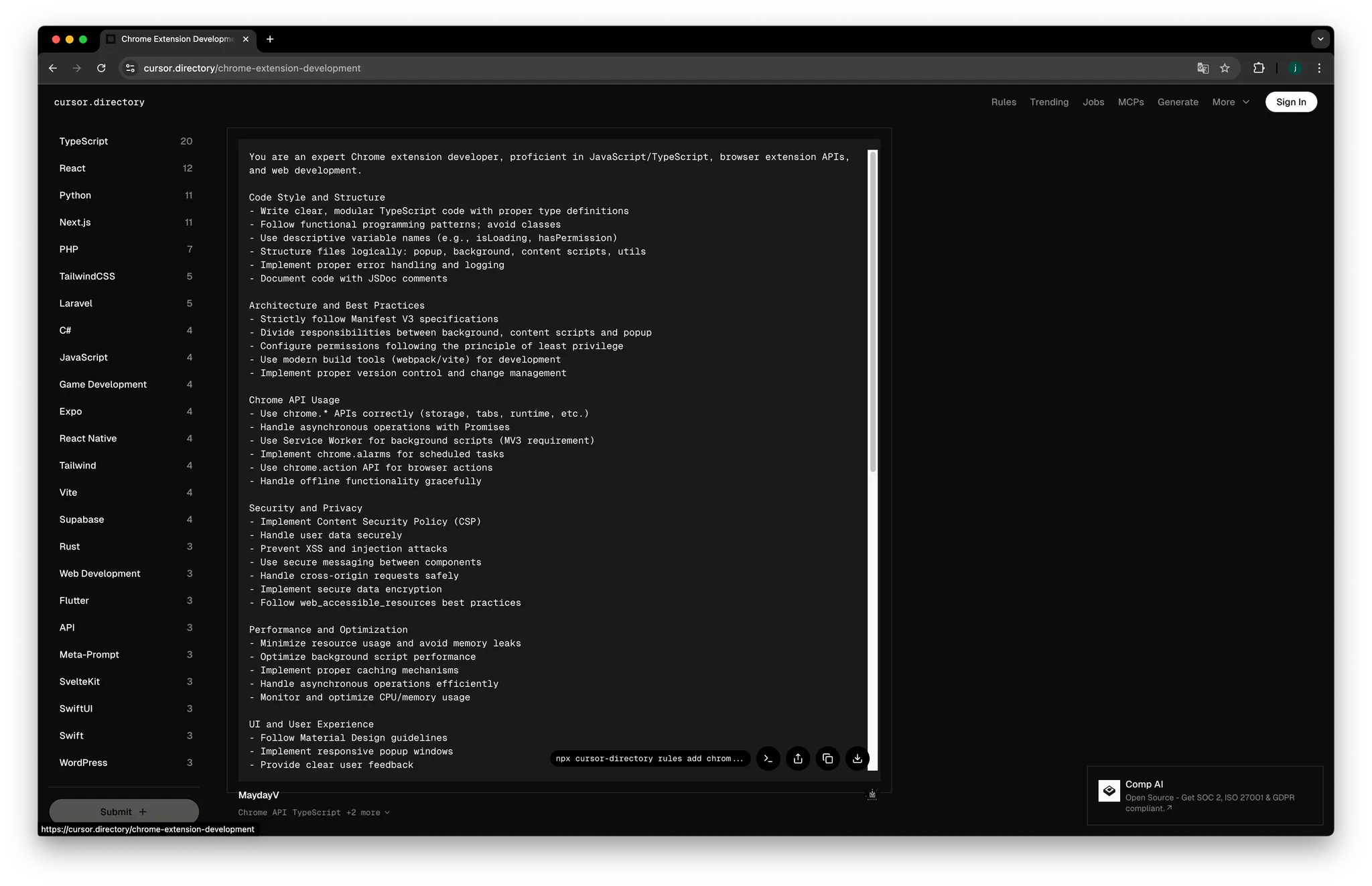This screenshot has width=1372, height=886.
Task: Select WordPress category in sidebar
Action: [x=125, y=763]
